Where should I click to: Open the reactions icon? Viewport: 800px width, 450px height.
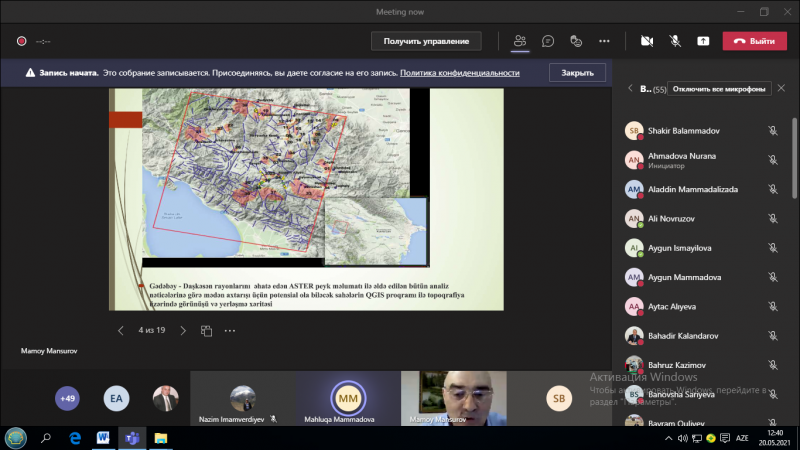tap(576, 41)
